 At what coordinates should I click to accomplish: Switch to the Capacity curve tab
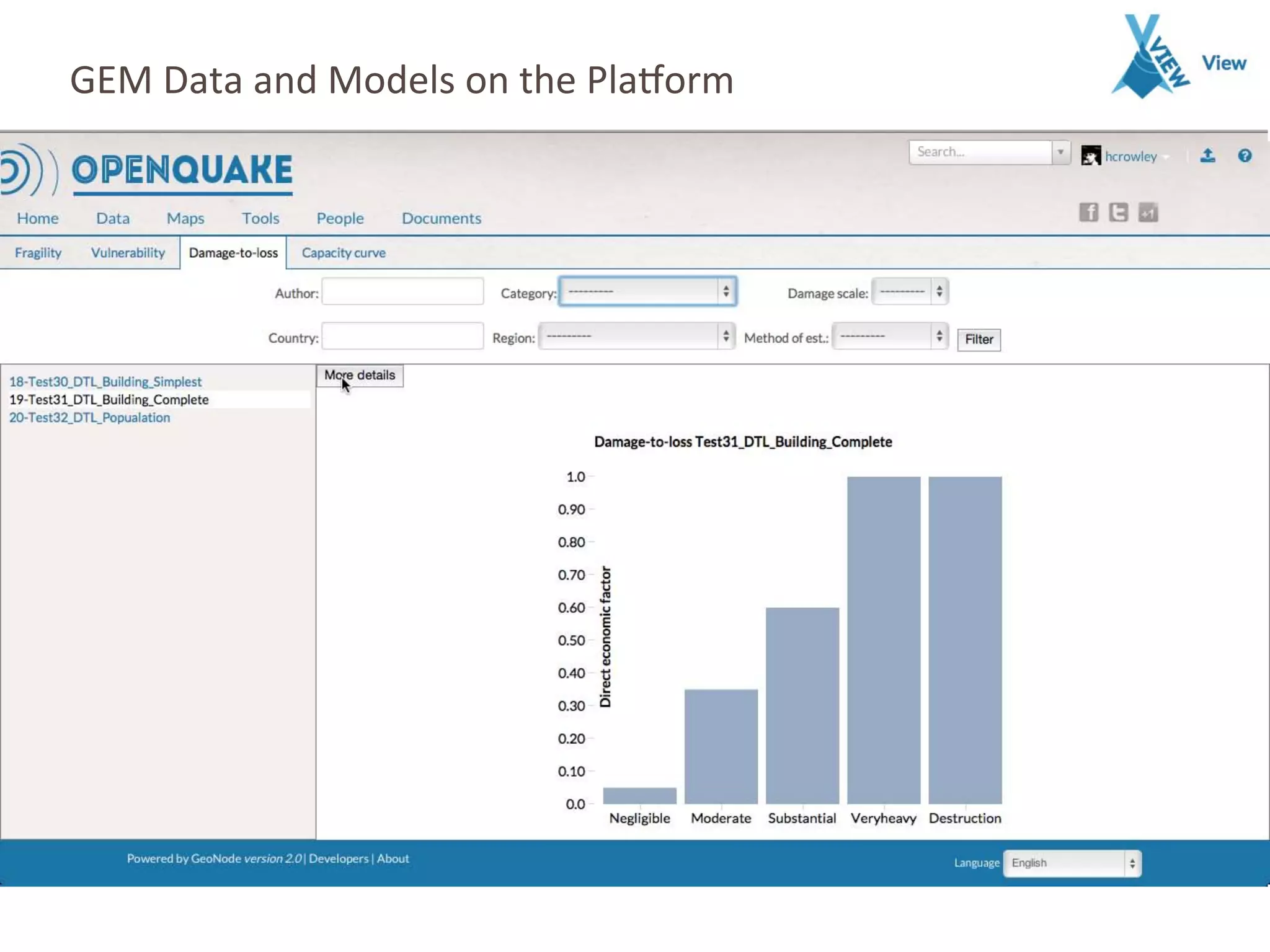coord(344,253)
